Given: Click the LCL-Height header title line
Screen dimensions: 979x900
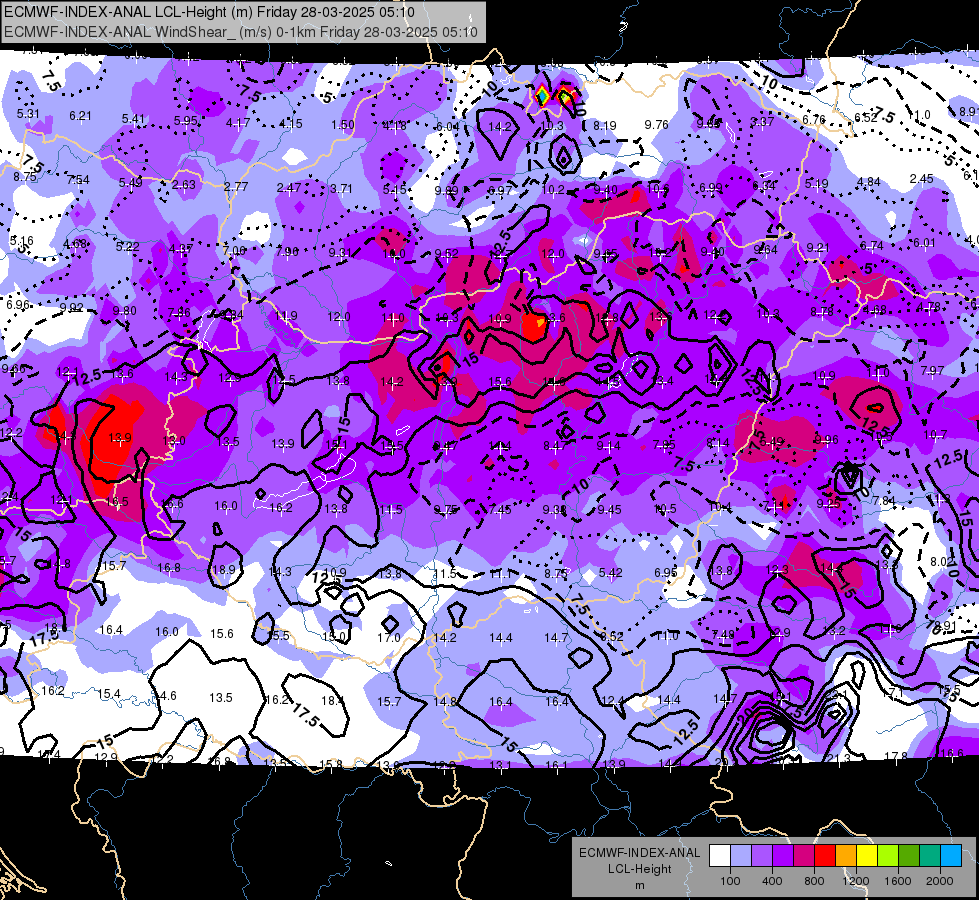Looking at the screenshot, I should pos(209,12).
